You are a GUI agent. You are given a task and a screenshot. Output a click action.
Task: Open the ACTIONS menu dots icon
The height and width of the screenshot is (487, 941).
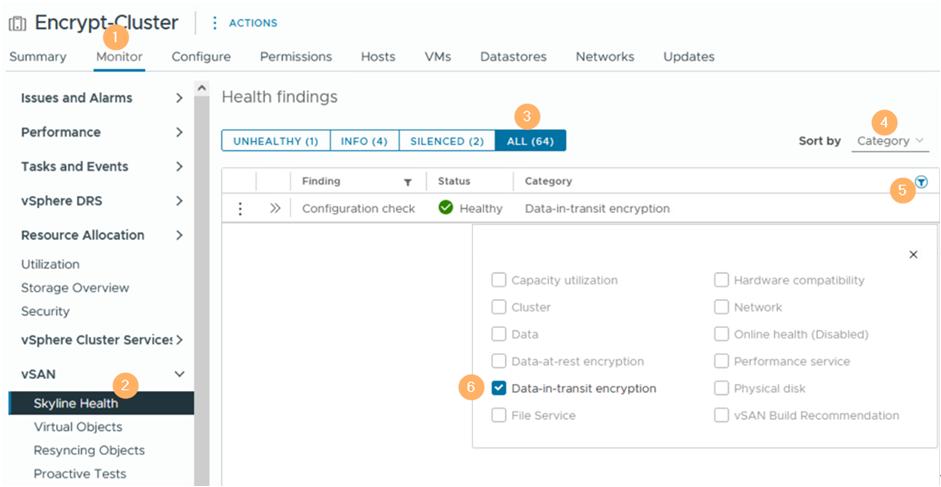tap(214, 23)
